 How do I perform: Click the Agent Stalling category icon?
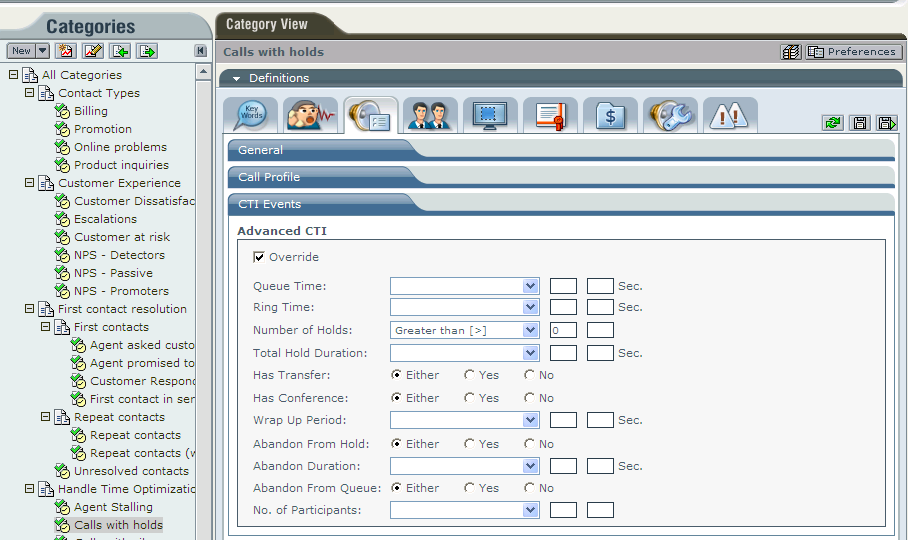[62, 507]
